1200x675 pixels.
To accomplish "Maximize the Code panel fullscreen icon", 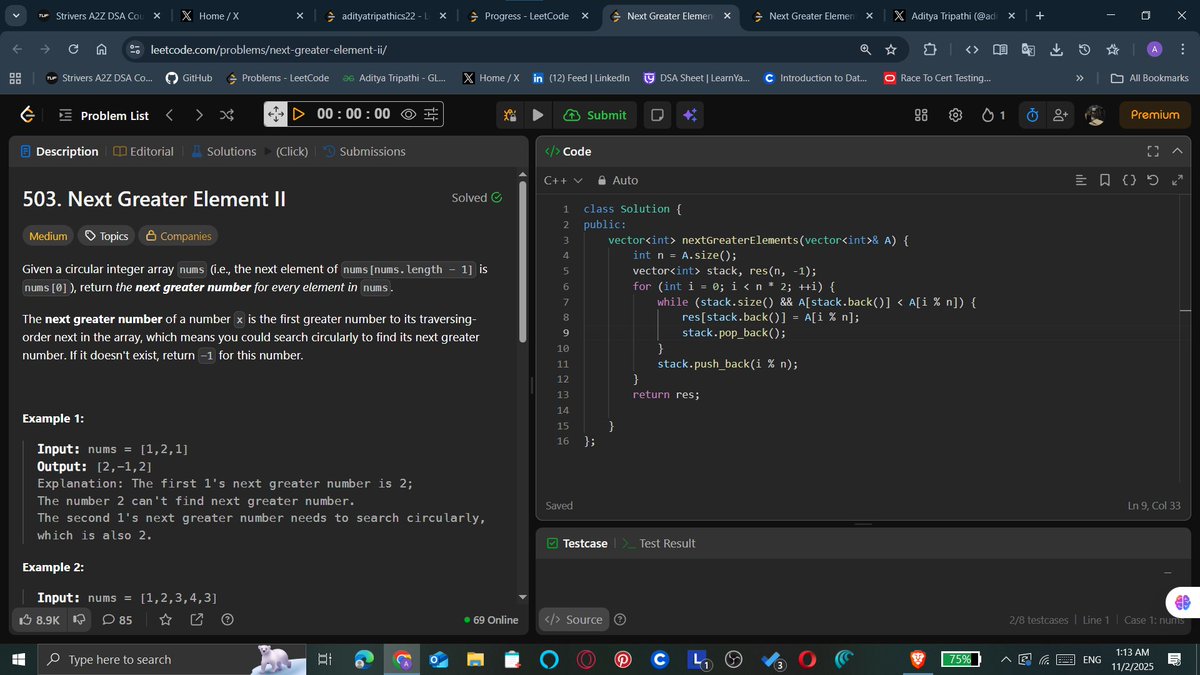I will [1152, 151].
